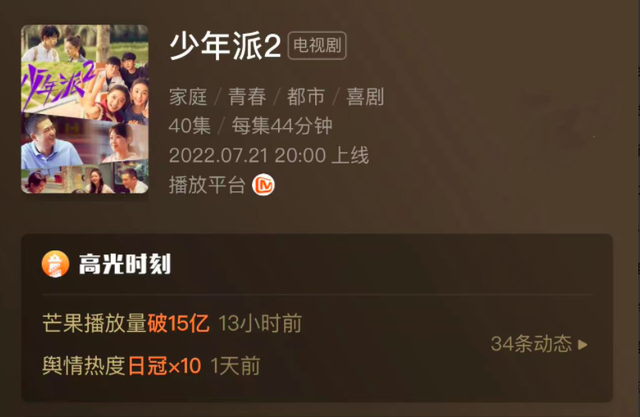
Task: Select the 青春 genre tag
Action: (x=247, y=97)
